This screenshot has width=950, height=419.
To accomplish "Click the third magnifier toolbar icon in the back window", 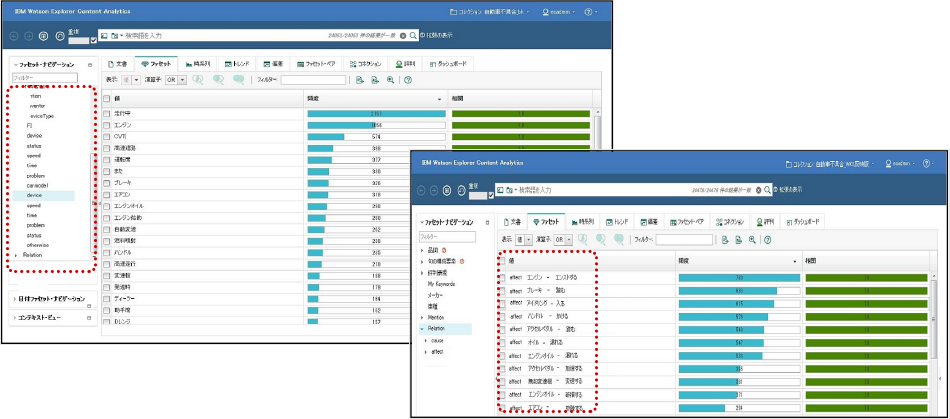I will click(239, 79).
